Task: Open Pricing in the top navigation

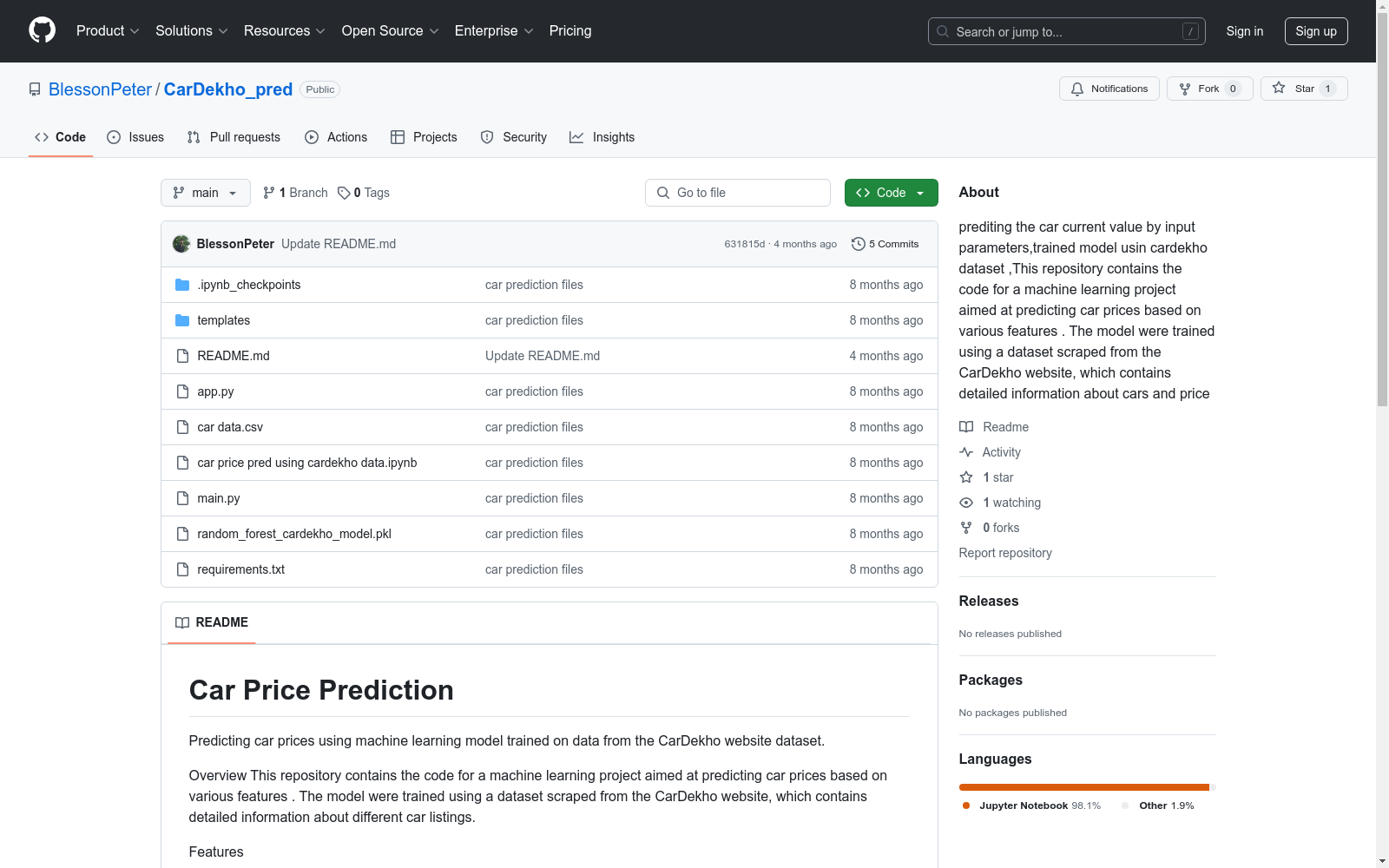Action: 570,30
